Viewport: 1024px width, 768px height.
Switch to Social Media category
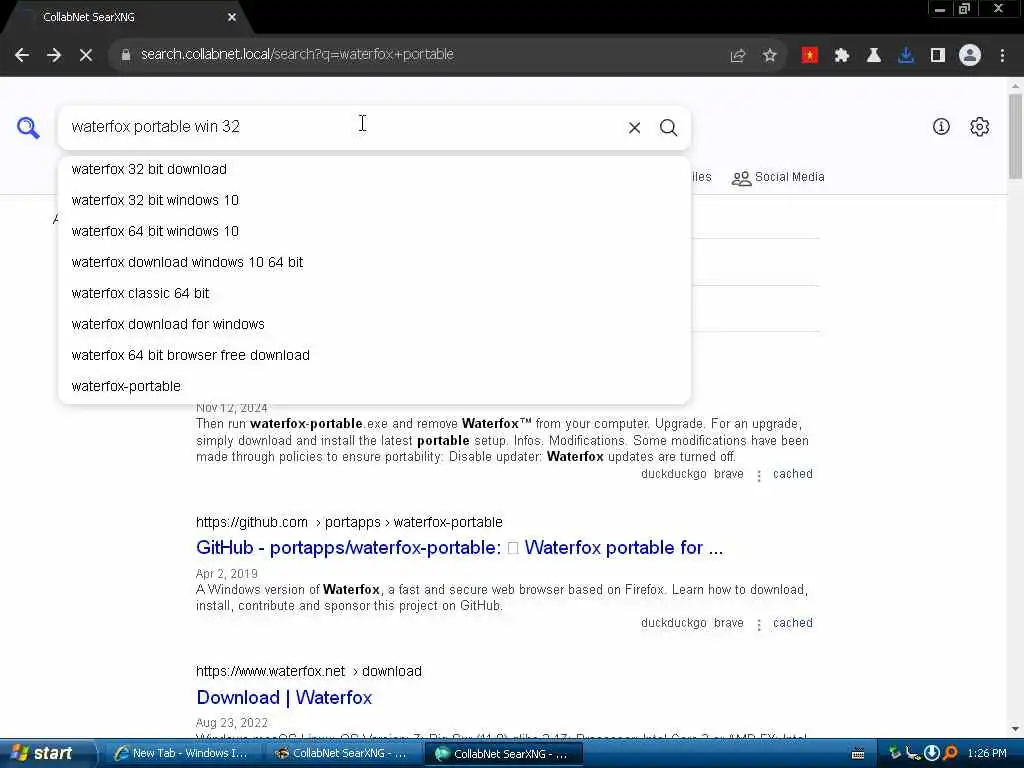tap(778, 178)
